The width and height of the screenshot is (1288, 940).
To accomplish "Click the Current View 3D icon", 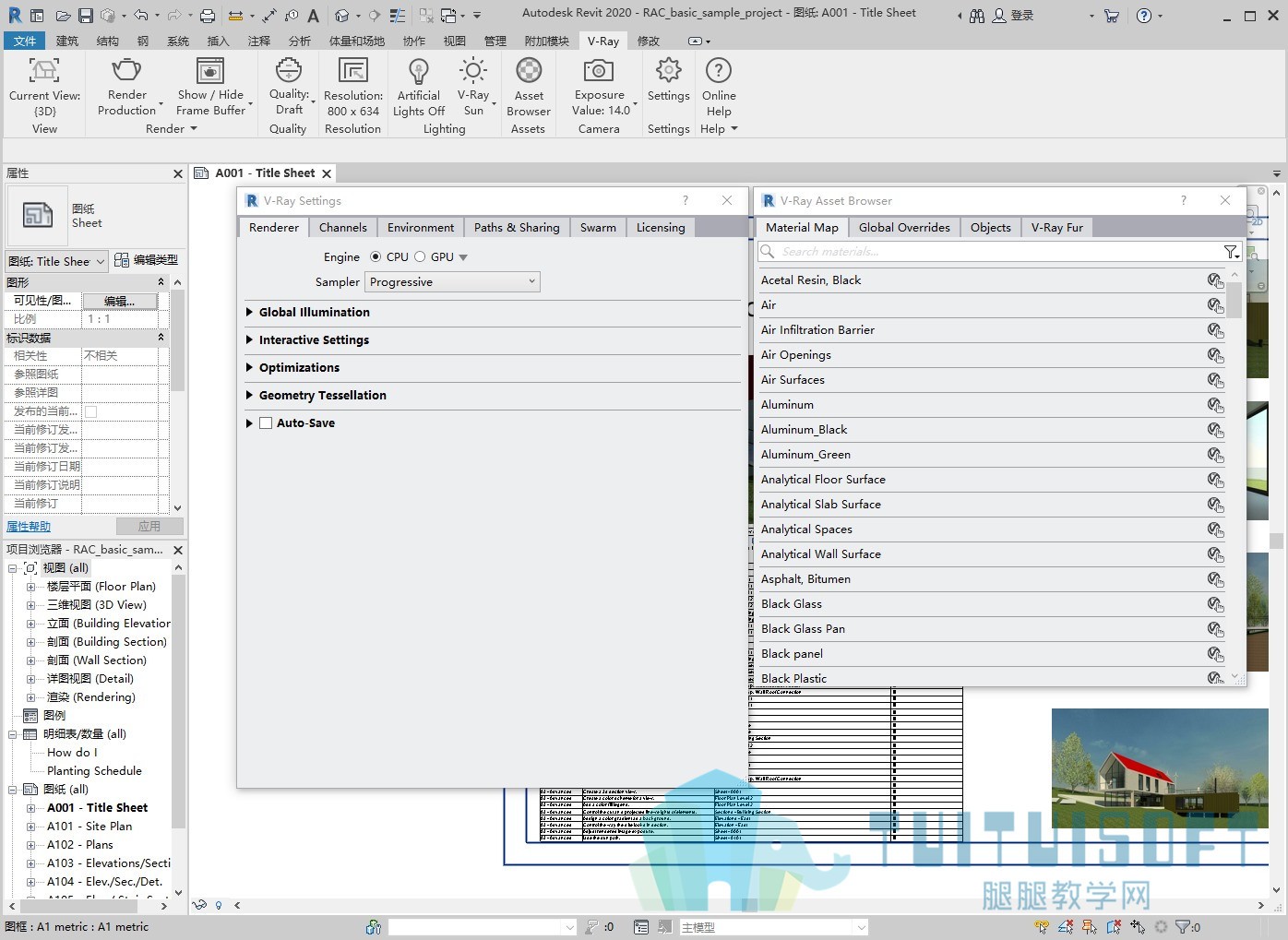I will point(44,71).
